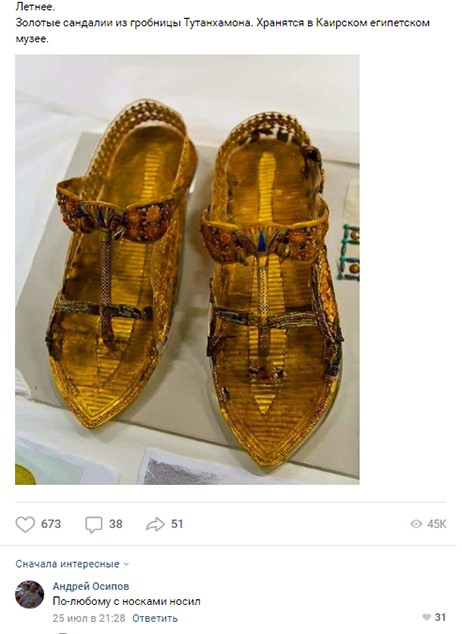Open Андрей Осипов's profile name link

91,586
